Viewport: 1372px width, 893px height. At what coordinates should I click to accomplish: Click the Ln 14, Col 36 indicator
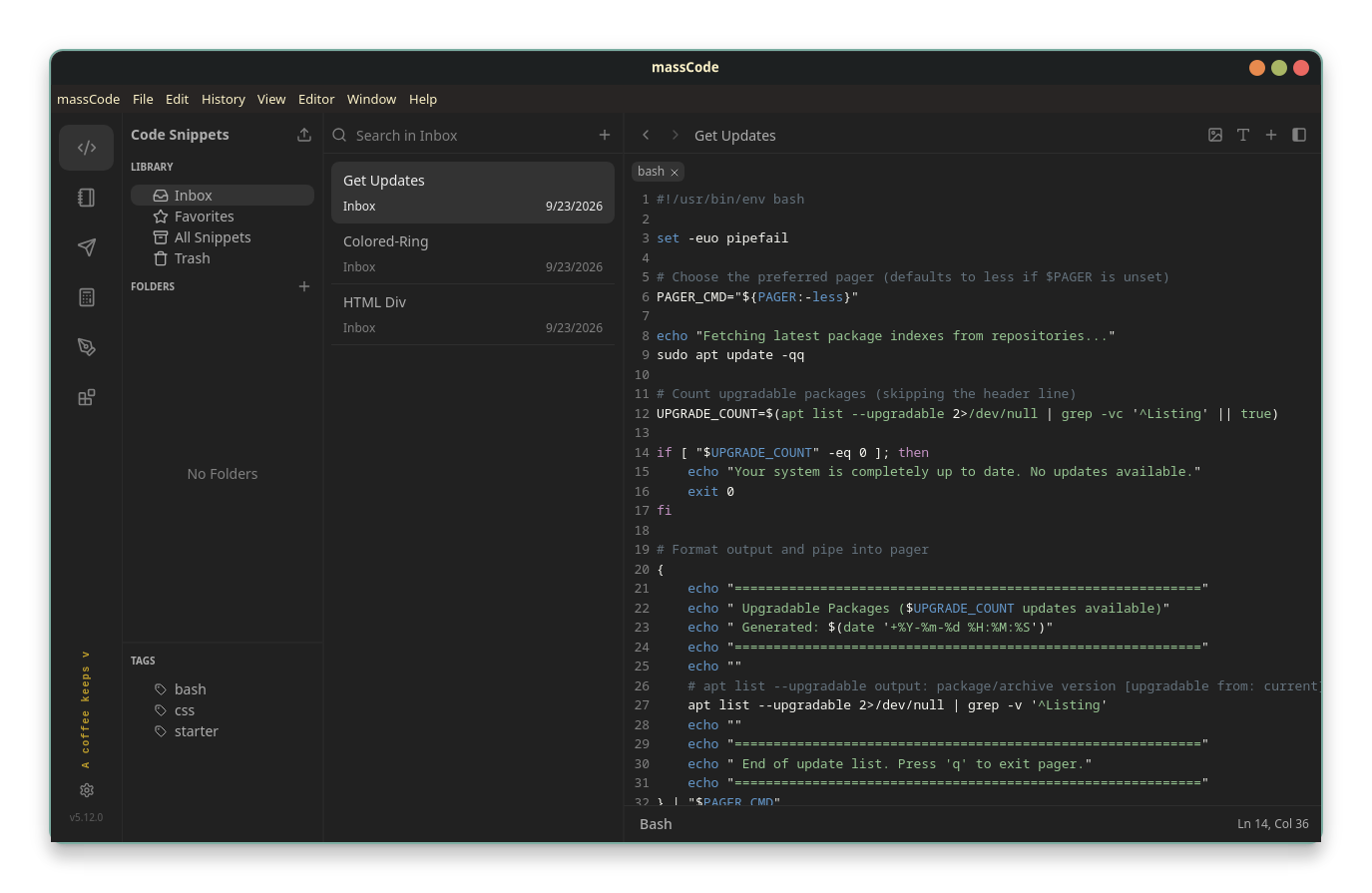click(1273, 824)
